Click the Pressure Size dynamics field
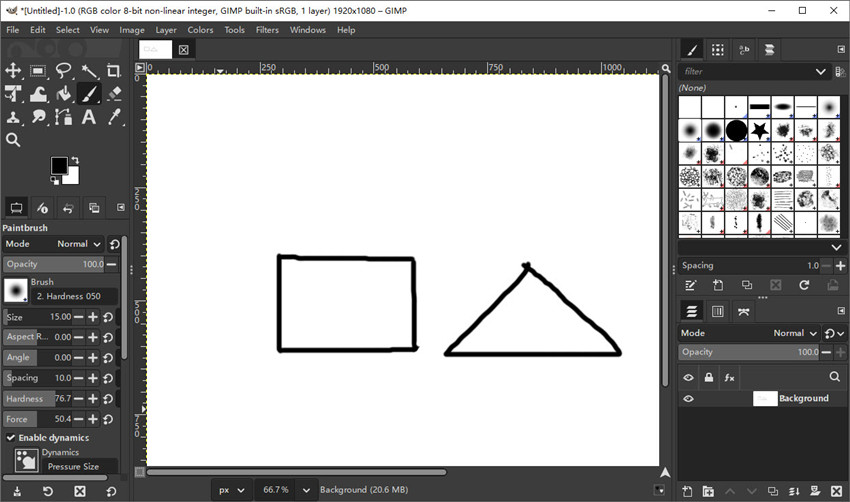The width and height of the screenshot is (850, 502). [x=80, y=466]
